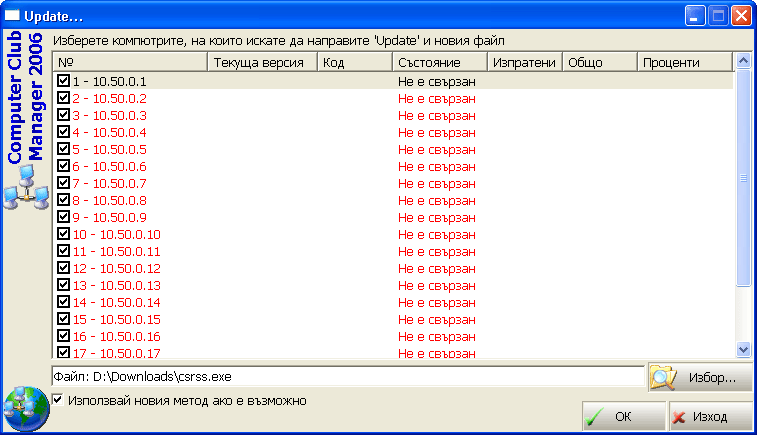The height and width of the screenshot is (435, 757).
Task: Sort by 'Състояние' column header
Action: [440, 62]
